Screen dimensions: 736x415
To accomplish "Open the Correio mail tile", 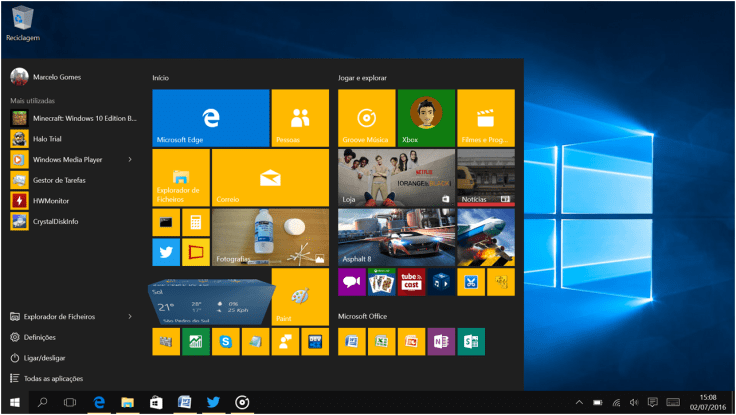I will tap(270, 177).
